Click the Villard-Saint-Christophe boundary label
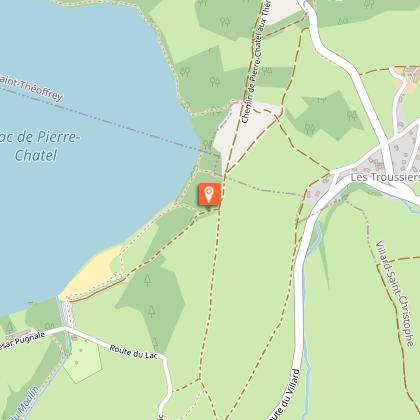 pyautogui.click(x=395, y=293)
